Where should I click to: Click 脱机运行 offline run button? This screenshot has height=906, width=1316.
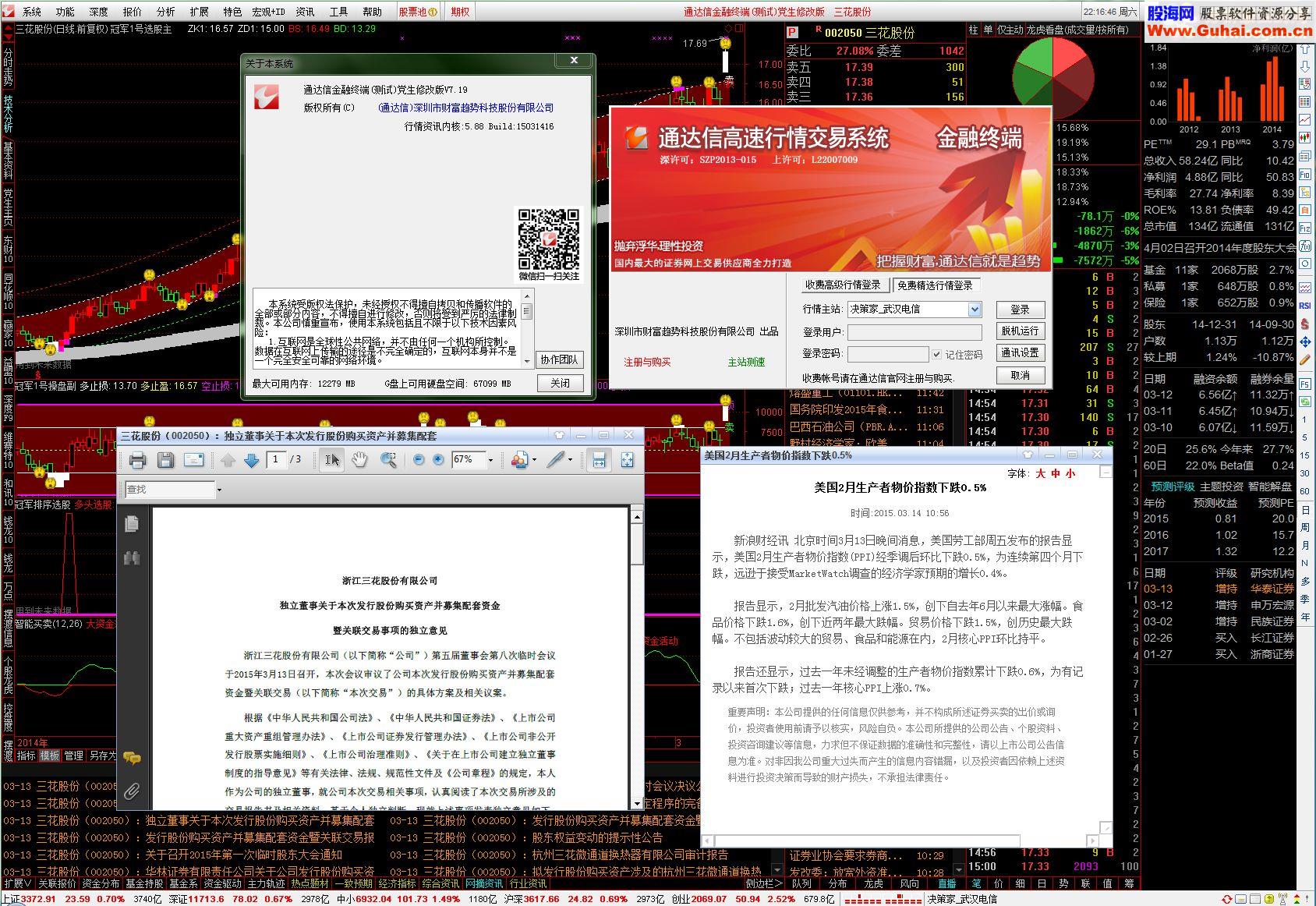point(1020,331)
